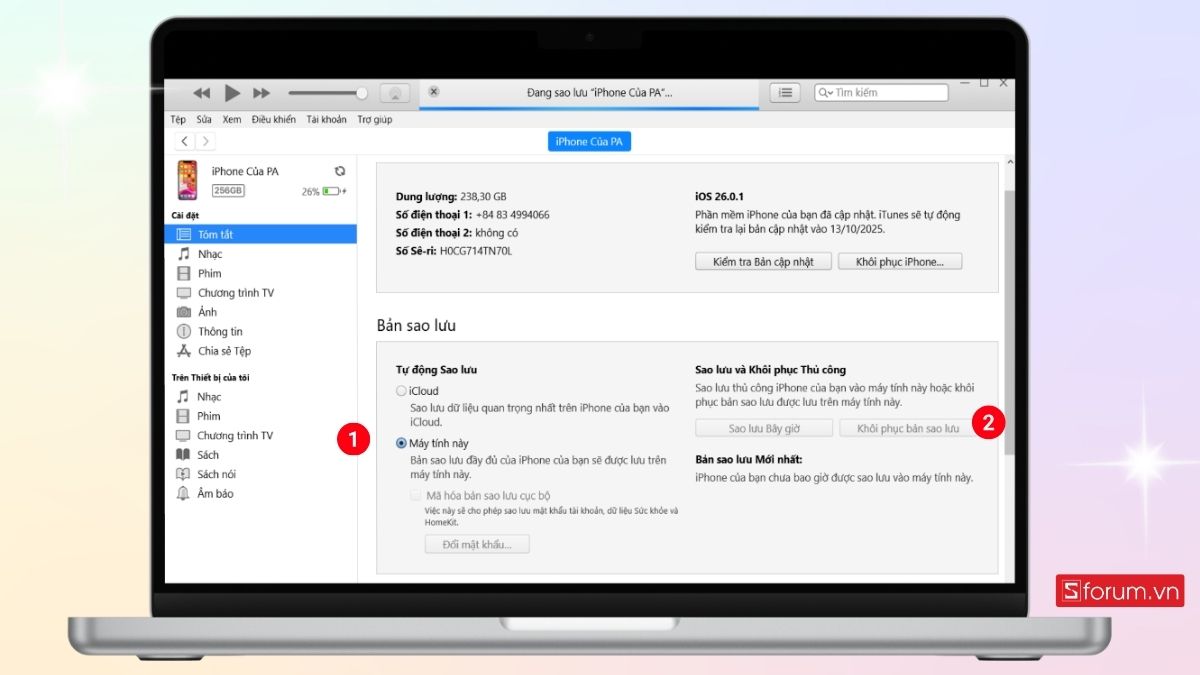
Task: Go back with the left chevron
Action: tap(185, 142)
